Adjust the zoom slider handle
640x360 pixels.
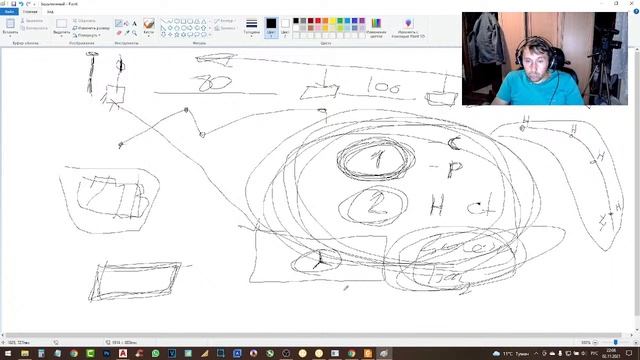tap(616, 342)
